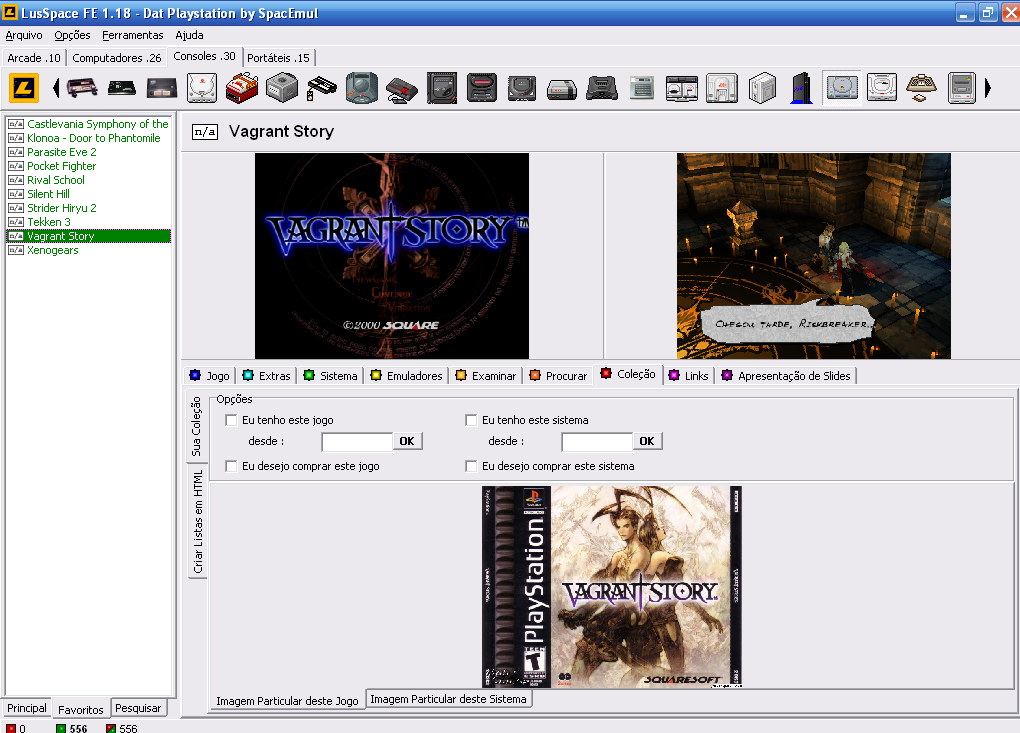
Task: Click the red-green status icon showing 556
Action: 111,728
